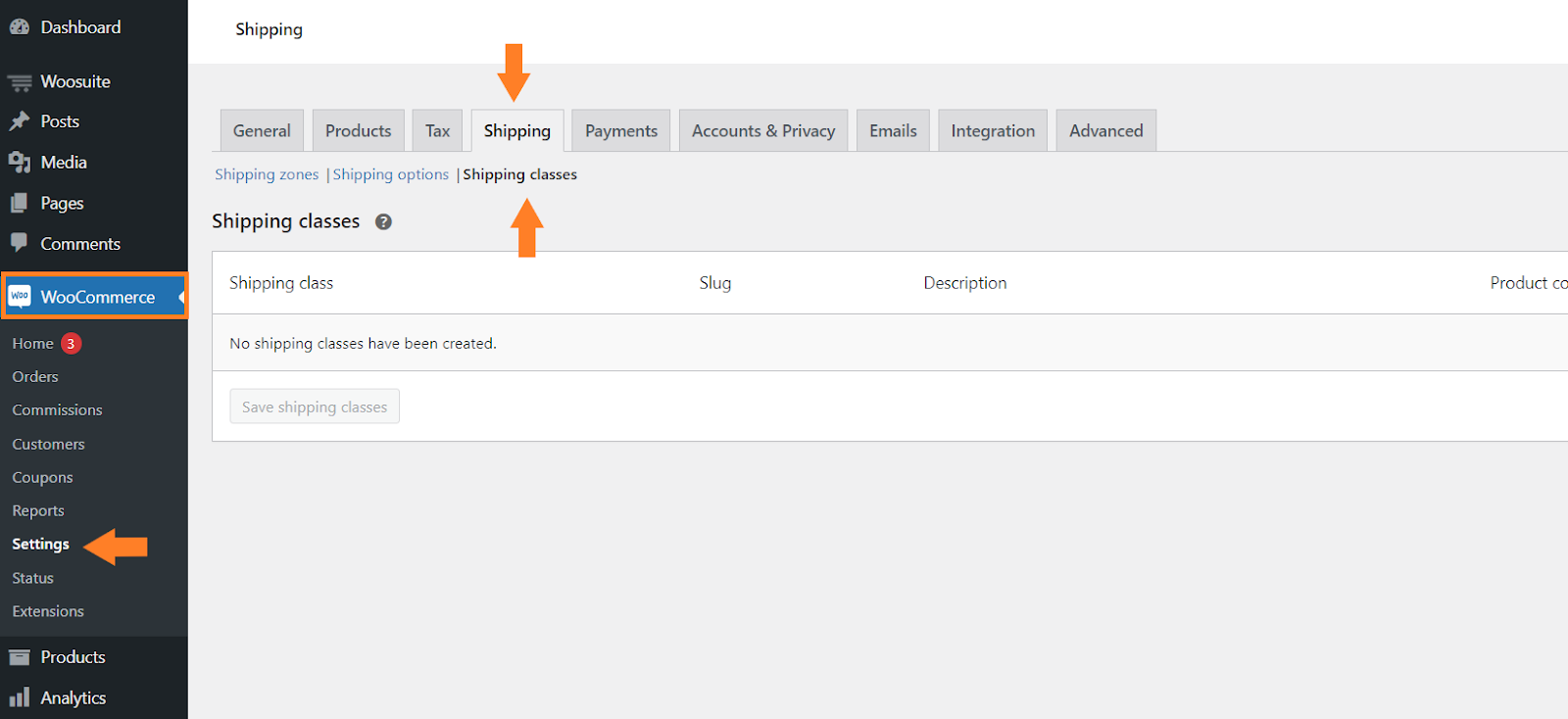
Task: Open the Tax tab
Action: (437, 130)
